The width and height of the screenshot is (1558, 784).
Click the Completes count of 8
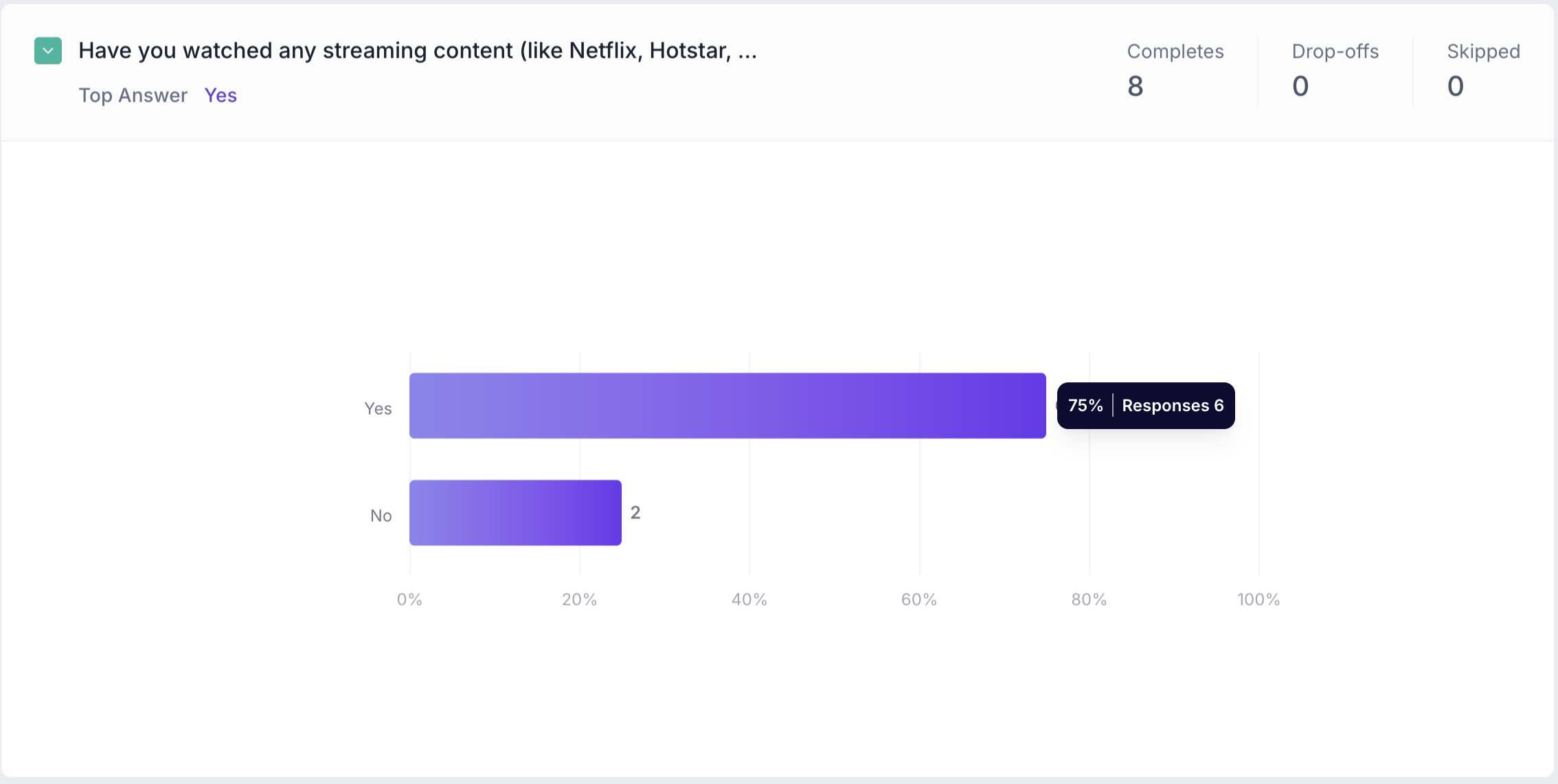tap(1135, 87)
